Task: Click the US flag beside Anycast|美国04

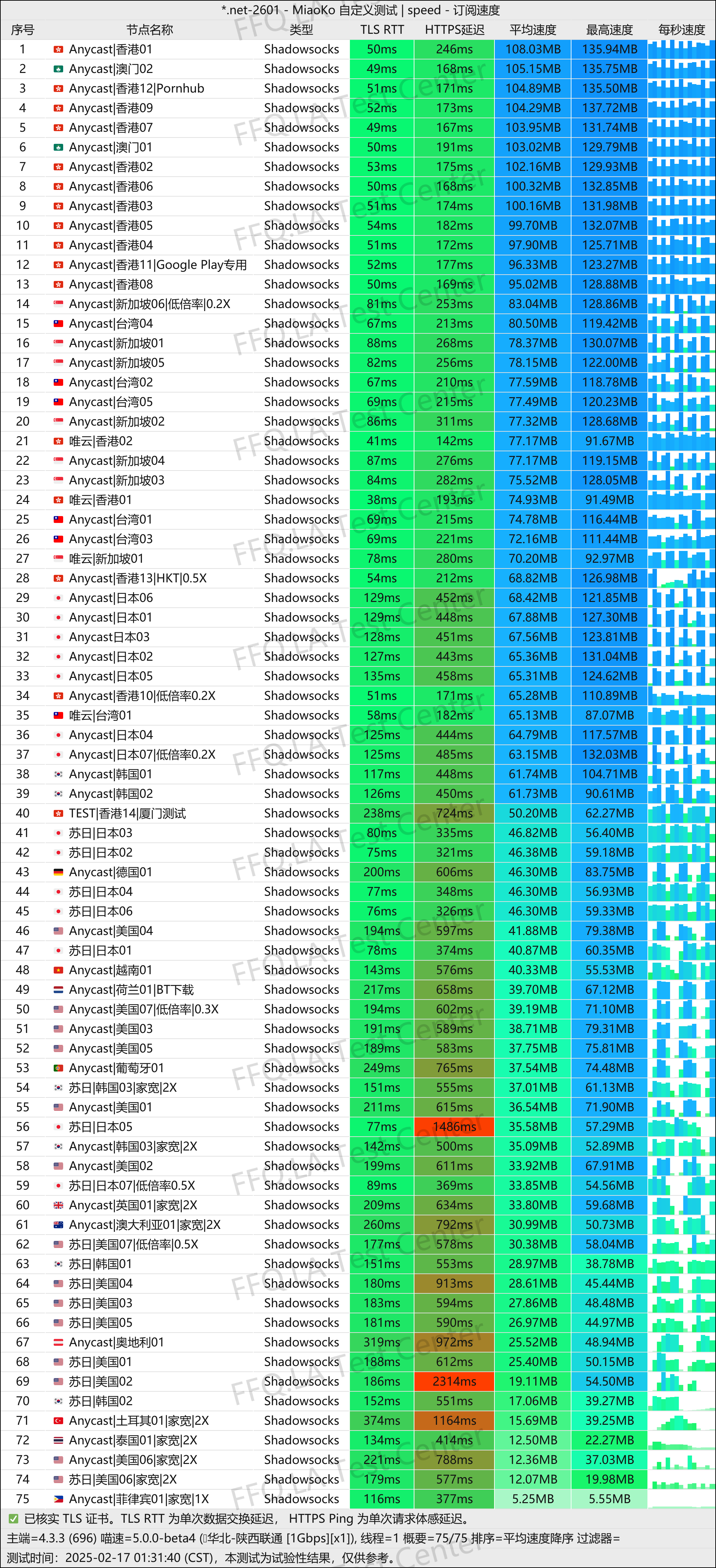Action: (x=58, y=931)
